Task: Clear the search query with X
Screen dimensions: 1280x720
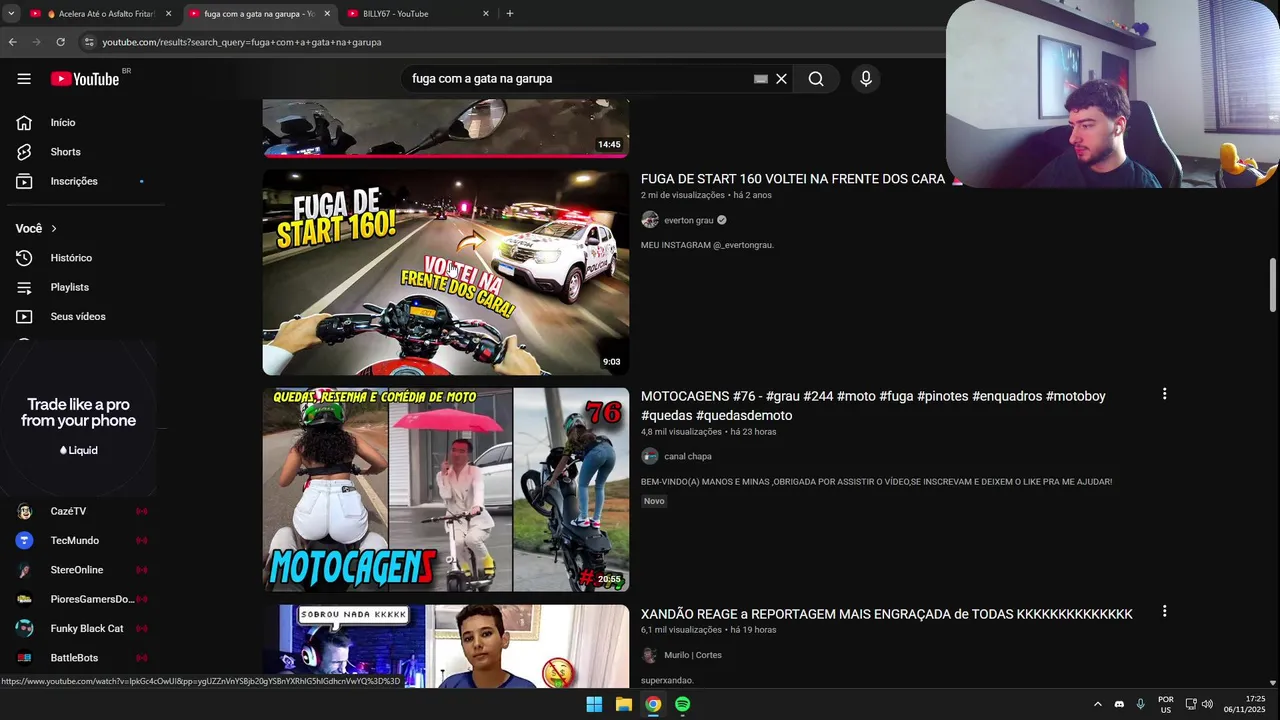Action: tap(782, 79)
